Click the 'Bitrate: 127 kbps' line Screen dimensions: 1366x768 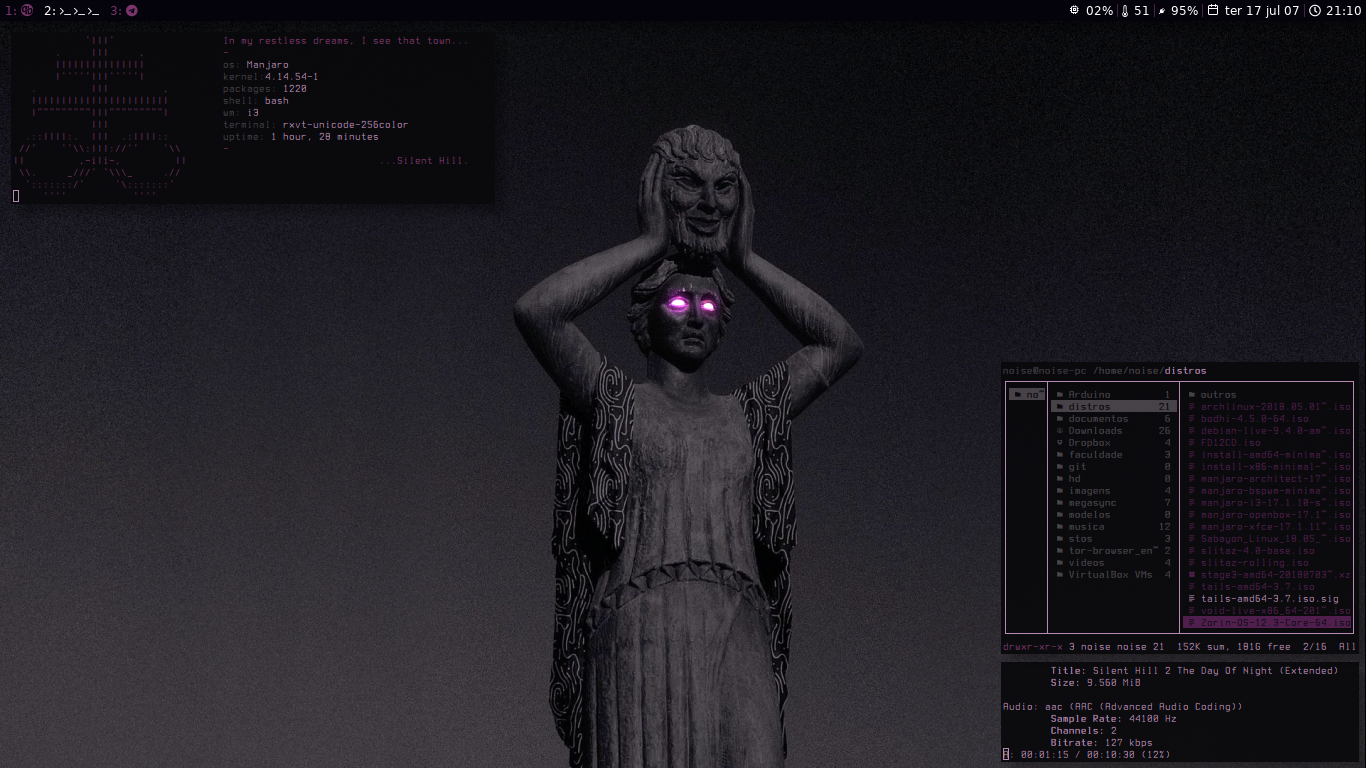(x=1101, y=743)
